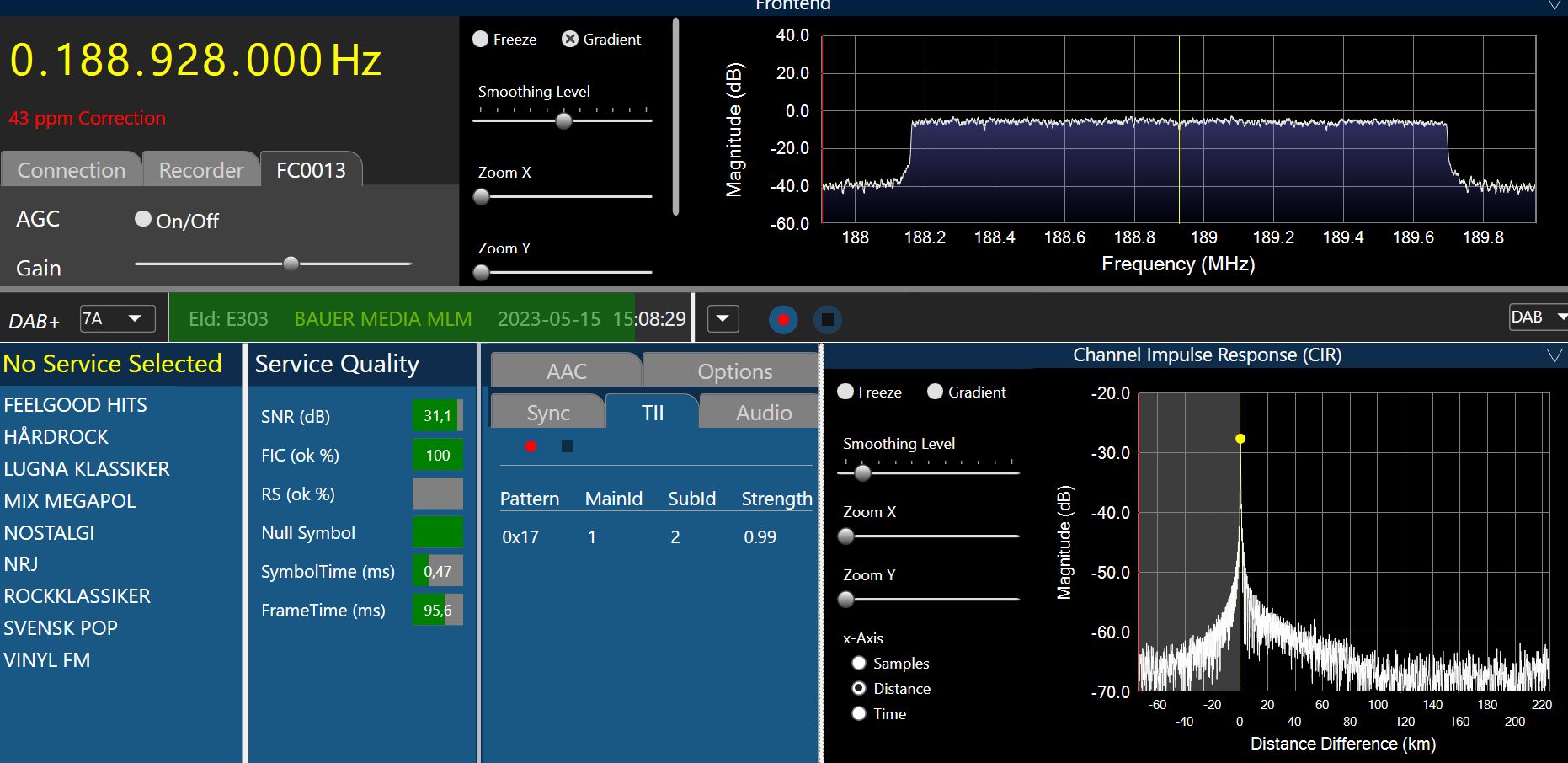Disable Gradient in the Frontend spectrum
This screenshot has width=1568, height=763.
pos(570,40)
